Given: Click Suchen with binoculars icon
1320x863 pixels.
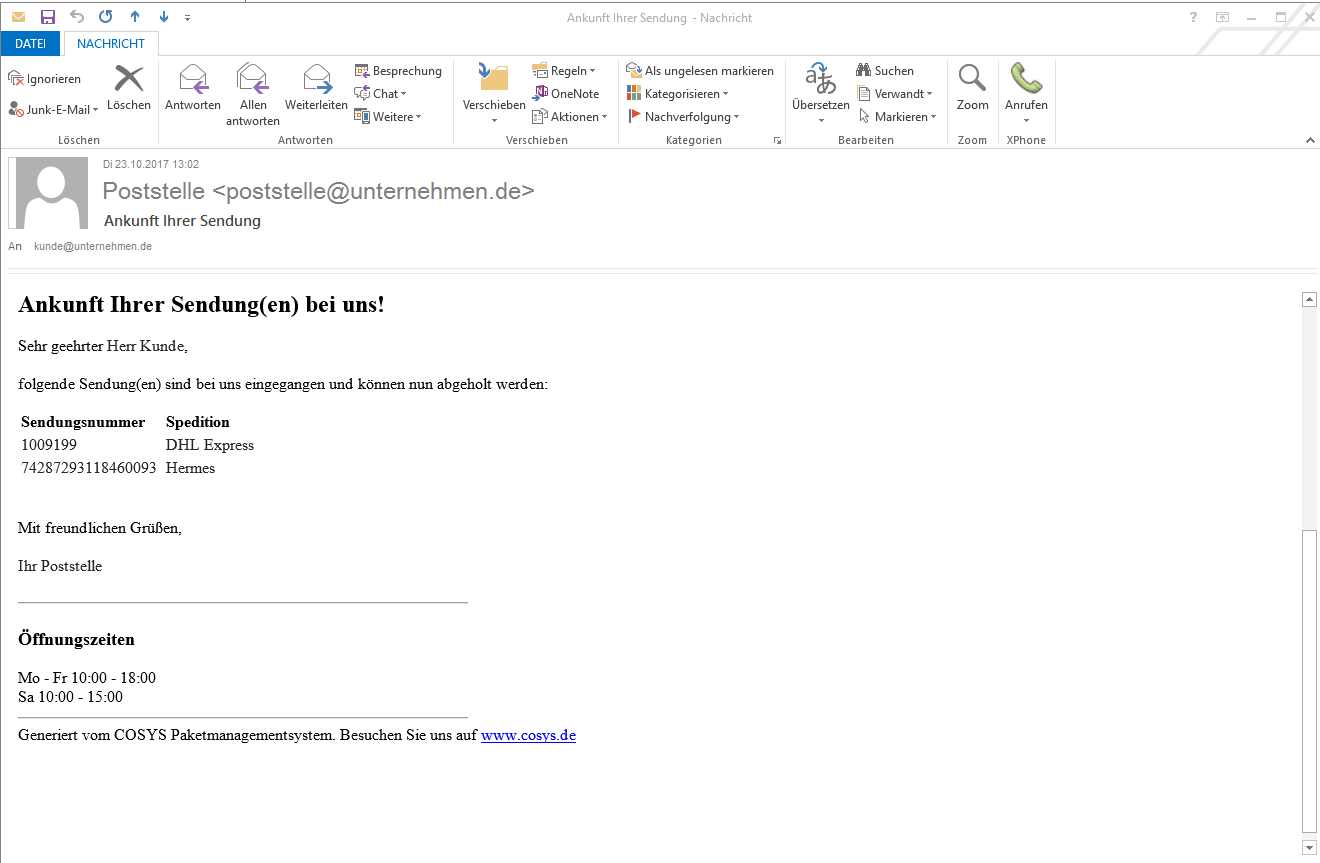Looking at the screenshot, I should 885,71.
